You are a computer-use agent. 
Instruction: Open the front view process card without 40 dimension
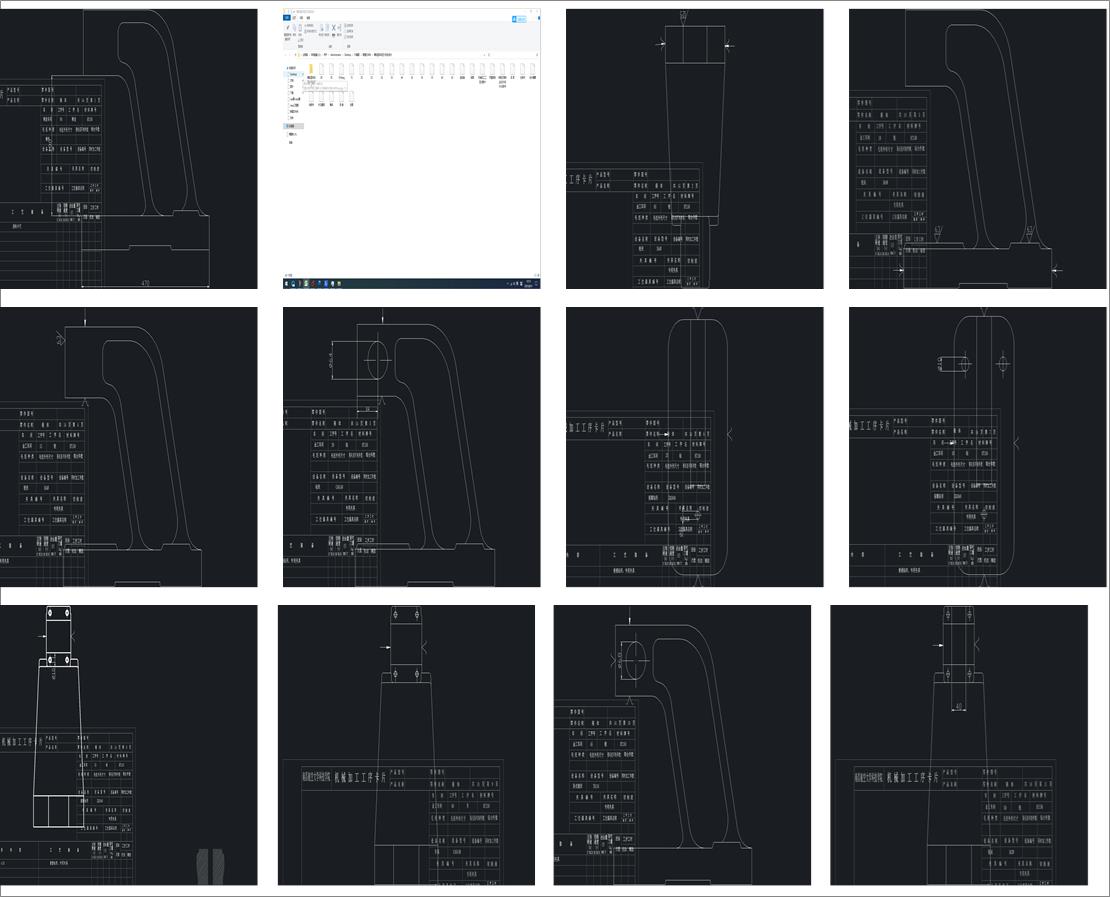(406, 745)
